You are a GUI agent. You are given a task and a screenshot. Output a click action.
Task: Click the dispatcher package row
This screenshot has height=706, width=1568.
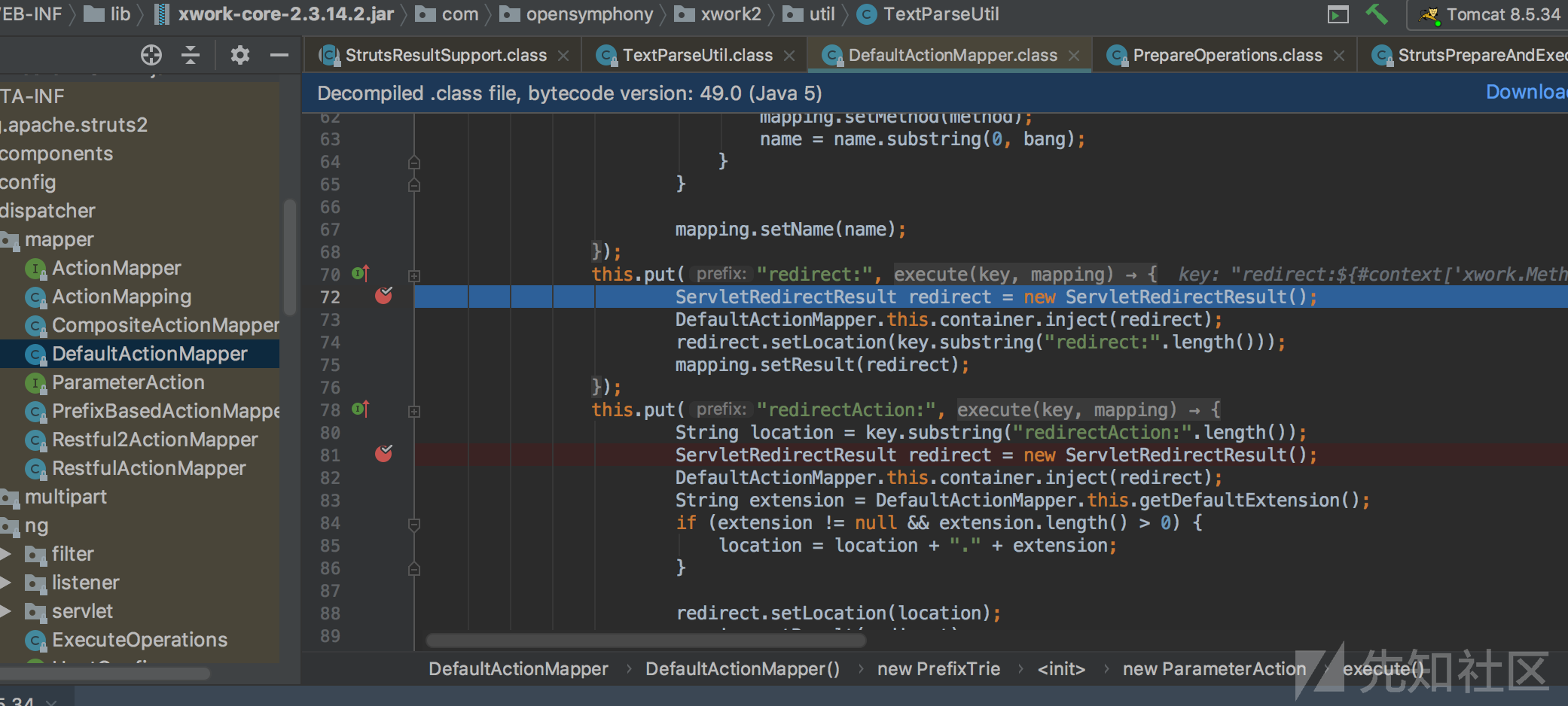click(x=48, y=211)
